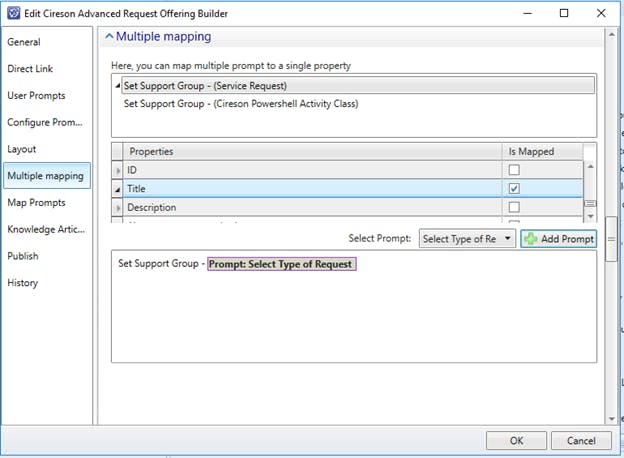Select Set Support Group (Service Request) row

click(358, 86)
